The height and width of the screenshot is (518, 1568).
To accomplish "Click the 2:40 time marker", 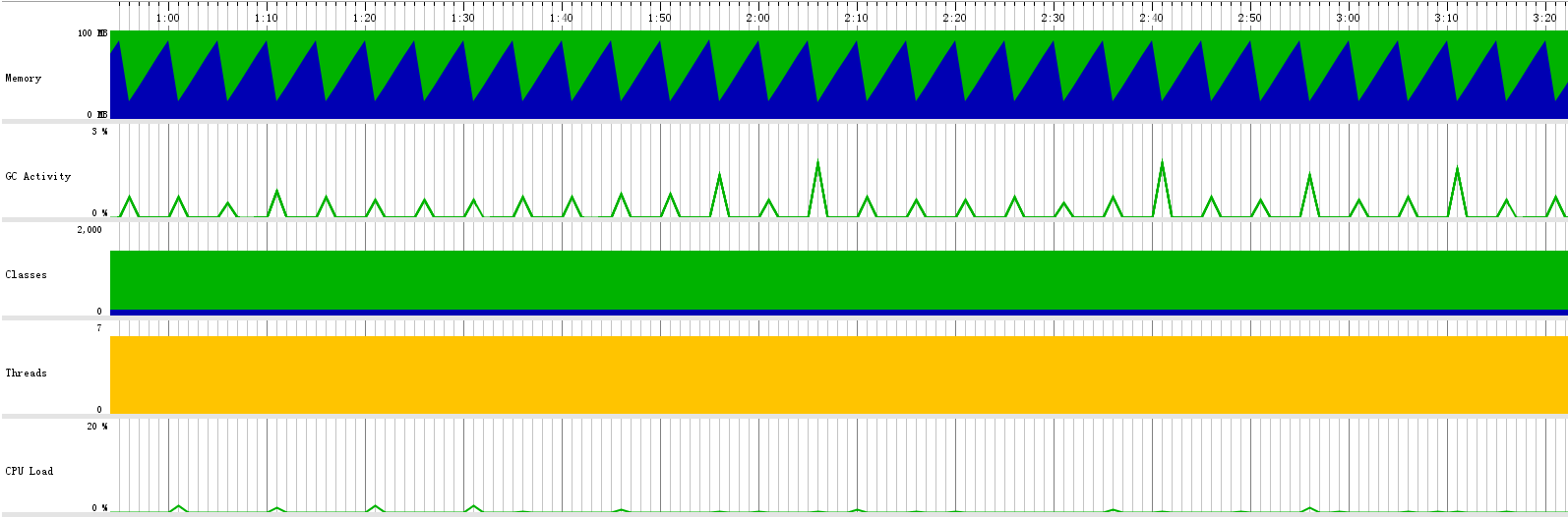I will pos(1152,18).
